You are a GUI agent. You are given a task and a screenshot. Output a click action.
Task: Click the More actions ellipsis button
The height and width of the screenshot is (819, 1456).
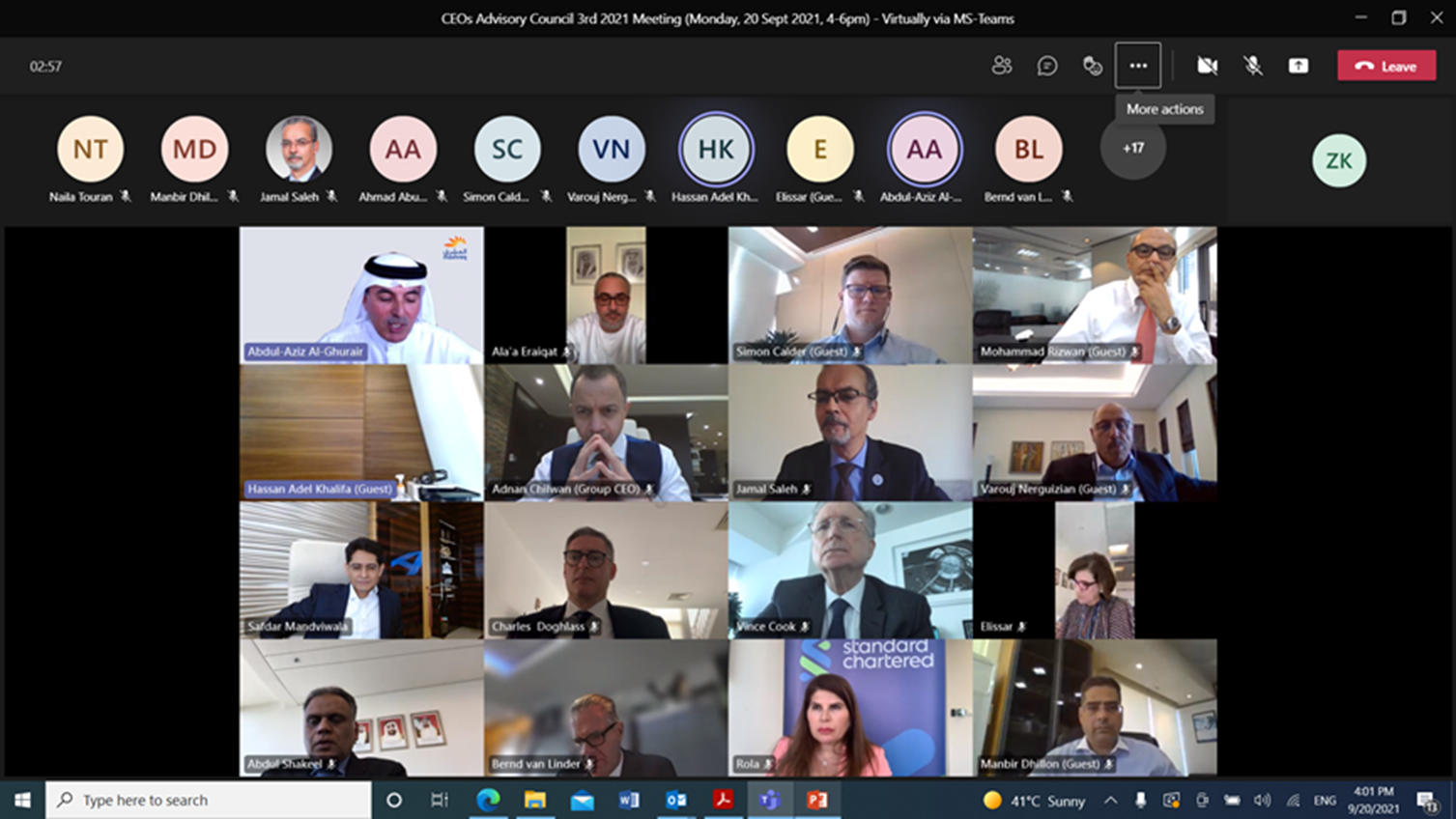click(x=1138, y=66)
